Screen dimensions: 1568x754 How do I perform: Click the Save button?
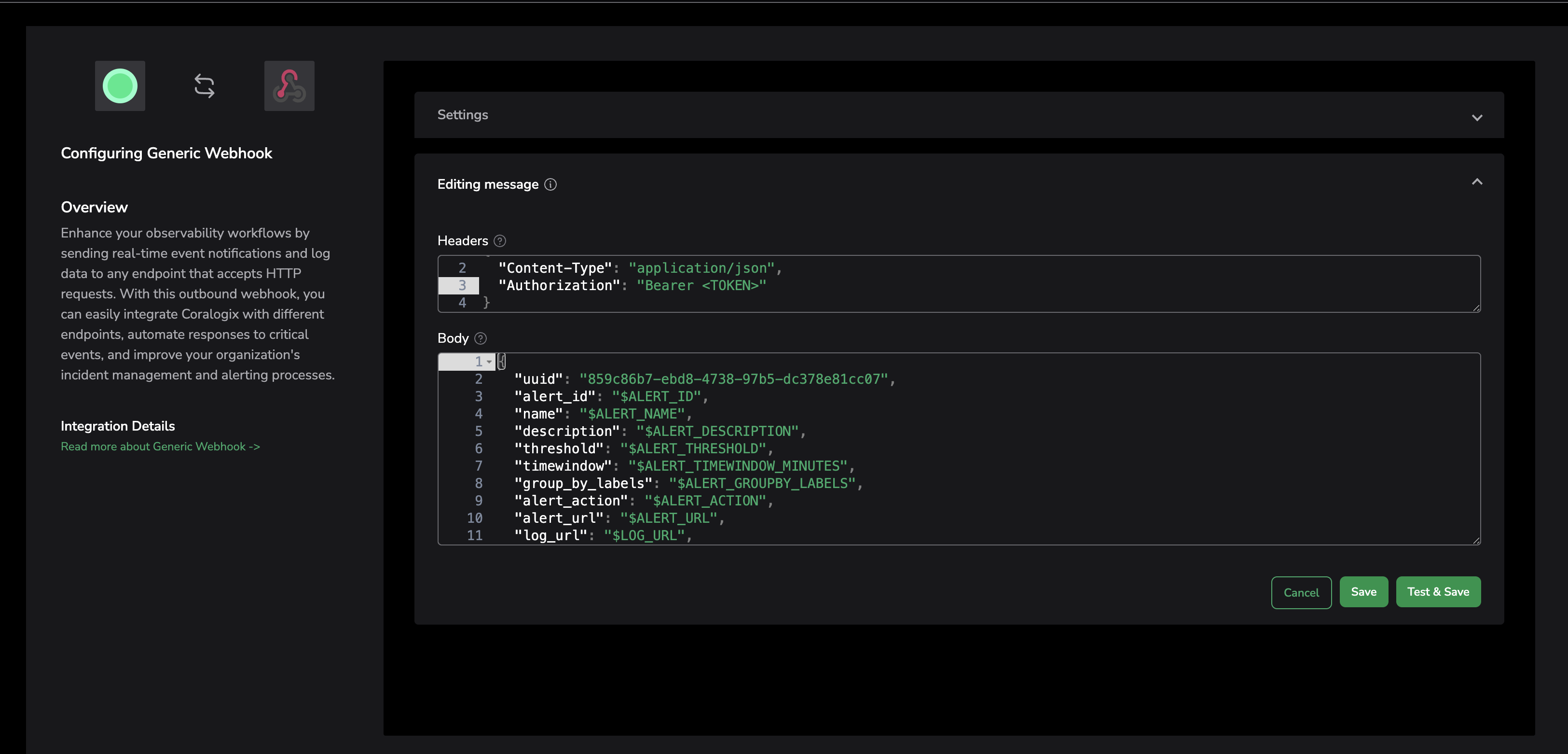(x=1363, y=592)
